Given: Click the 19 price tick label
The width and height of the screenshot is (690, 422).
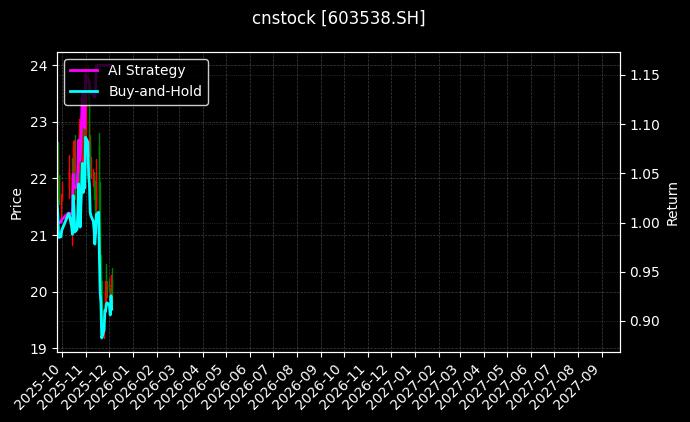Looking at the screenshot, I should tap(39, 349).
